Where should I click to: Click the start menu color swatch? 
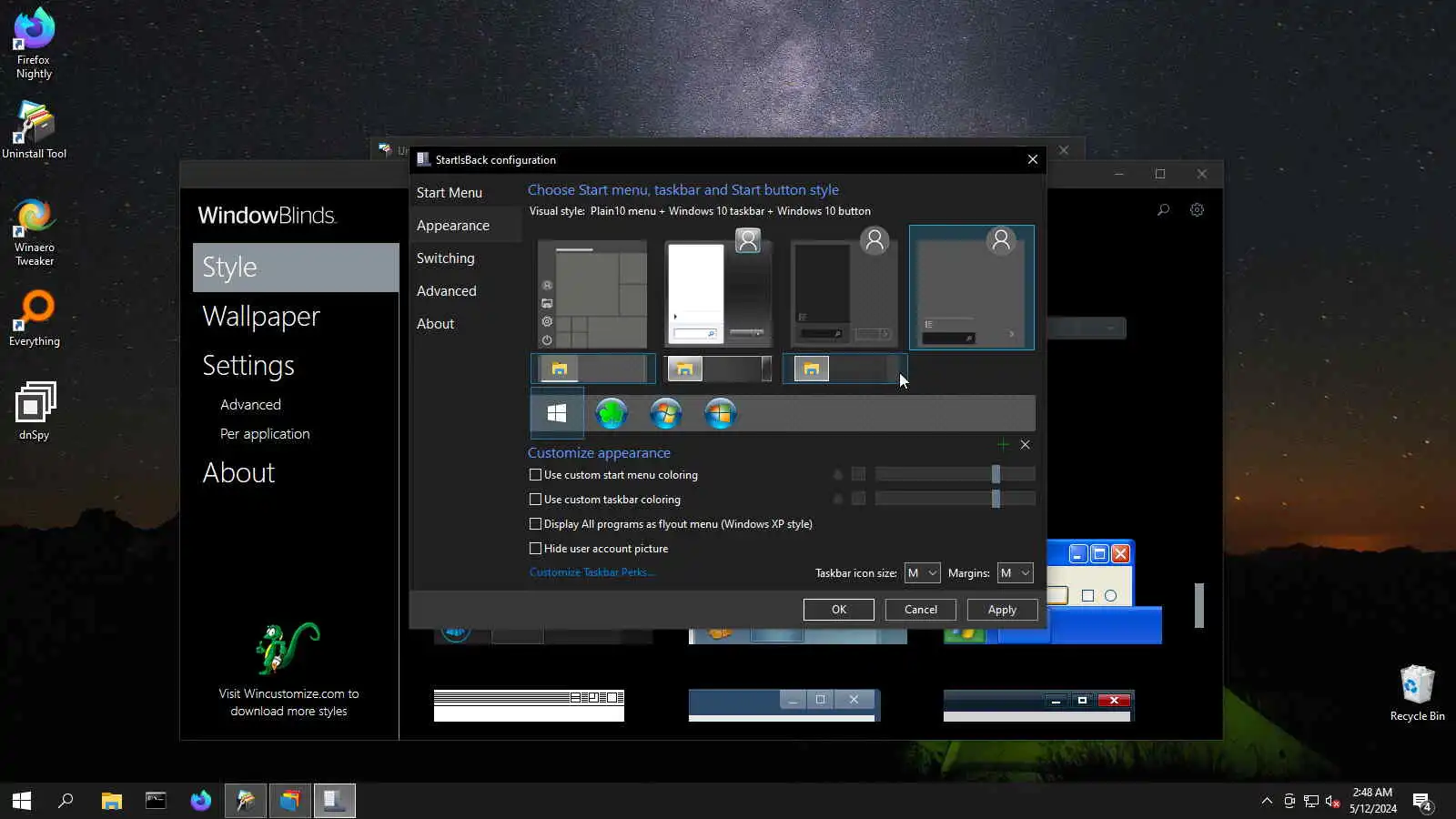point(858,474)
